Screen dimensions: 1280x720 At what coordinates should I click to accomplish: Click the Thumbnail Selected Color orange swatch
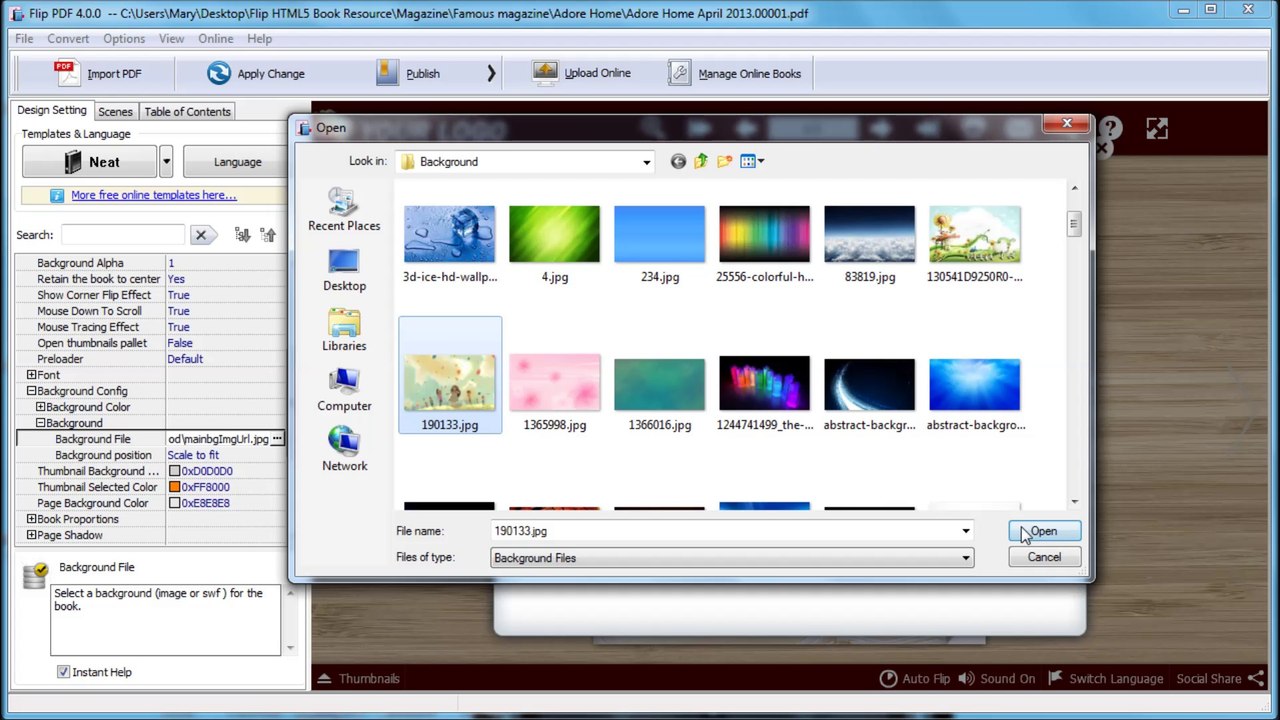174,487
